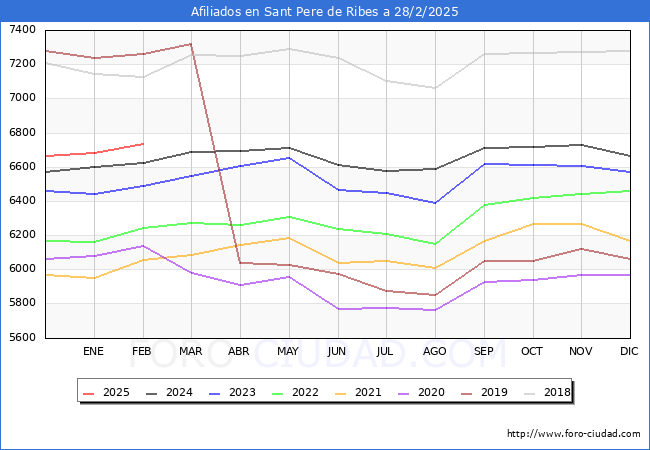Image resolution: width=650 pixels, height=450 pixels.
Task: Click the 7000 y-axis value
Action: click(22, 98)
